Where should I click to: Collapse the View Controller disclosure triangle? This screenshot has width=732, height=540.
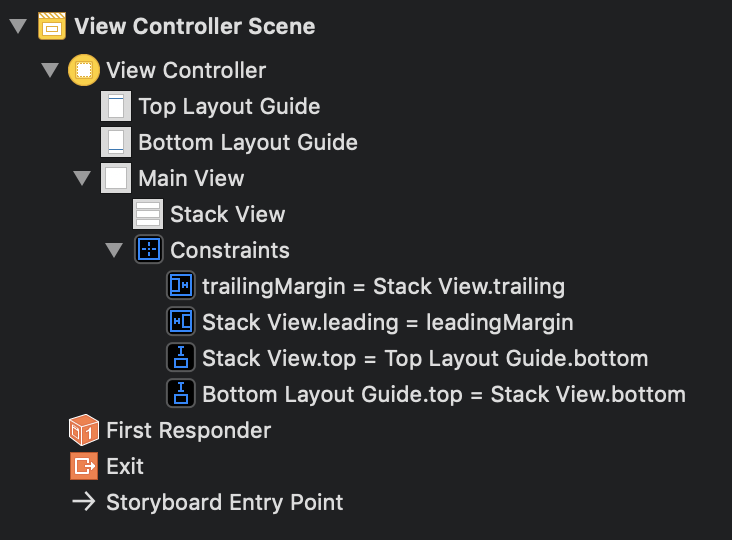pos(50,70)
